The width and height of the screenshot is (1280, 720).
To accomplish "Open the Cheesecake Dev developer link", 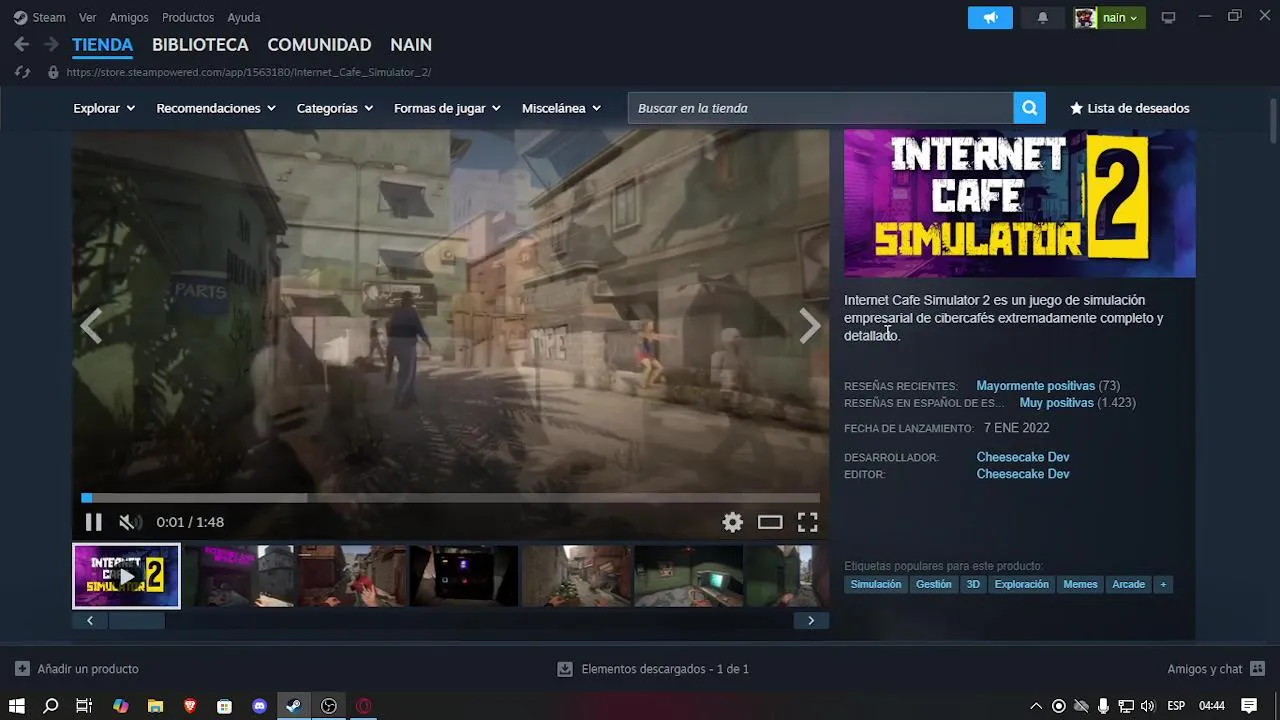I will 1023,457.
